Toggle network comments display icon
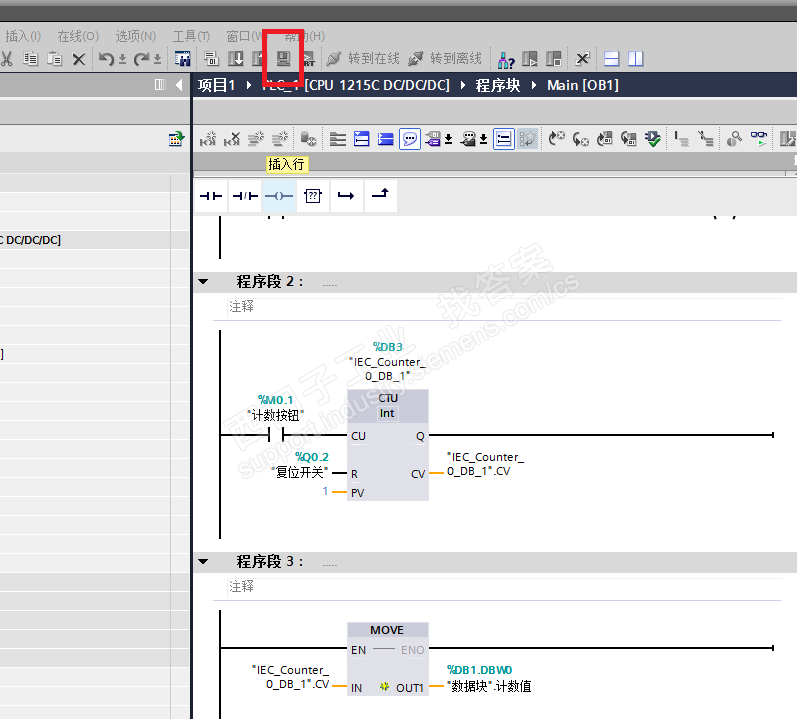 coord(504,139)
